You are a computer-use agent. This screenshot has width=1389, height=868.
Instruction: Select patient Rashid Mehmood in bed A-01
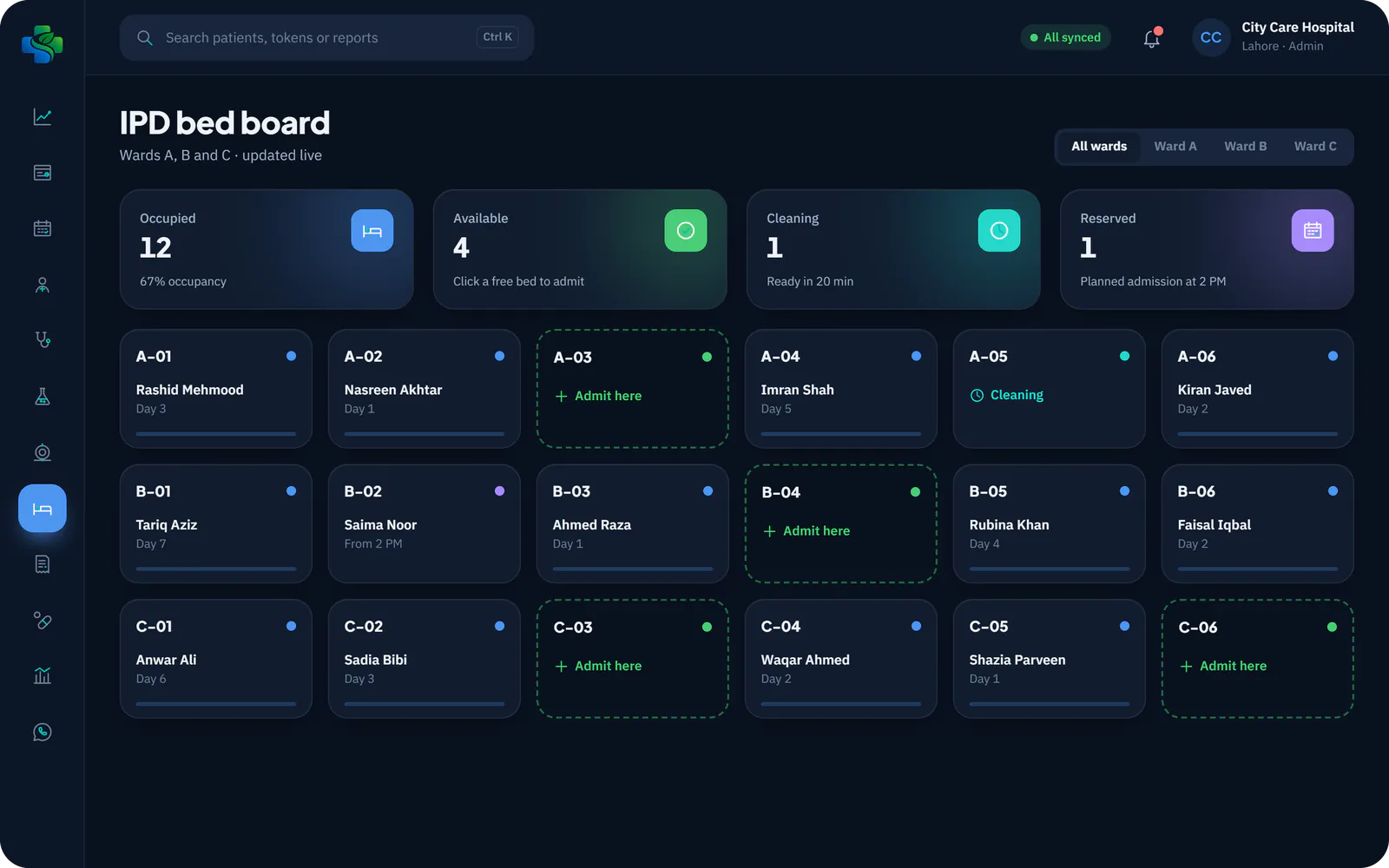coord(216,389)
